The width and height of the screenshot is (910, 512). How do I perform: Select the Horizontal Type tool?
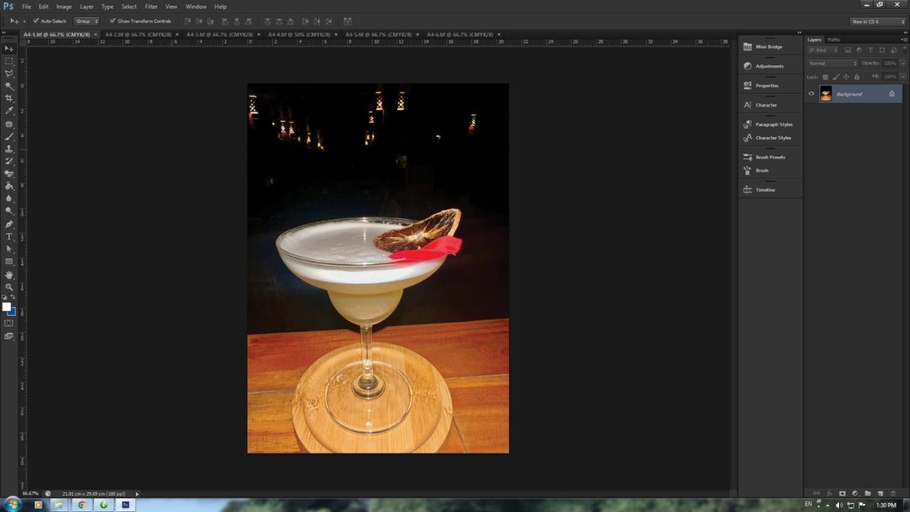tap(9, 237)
